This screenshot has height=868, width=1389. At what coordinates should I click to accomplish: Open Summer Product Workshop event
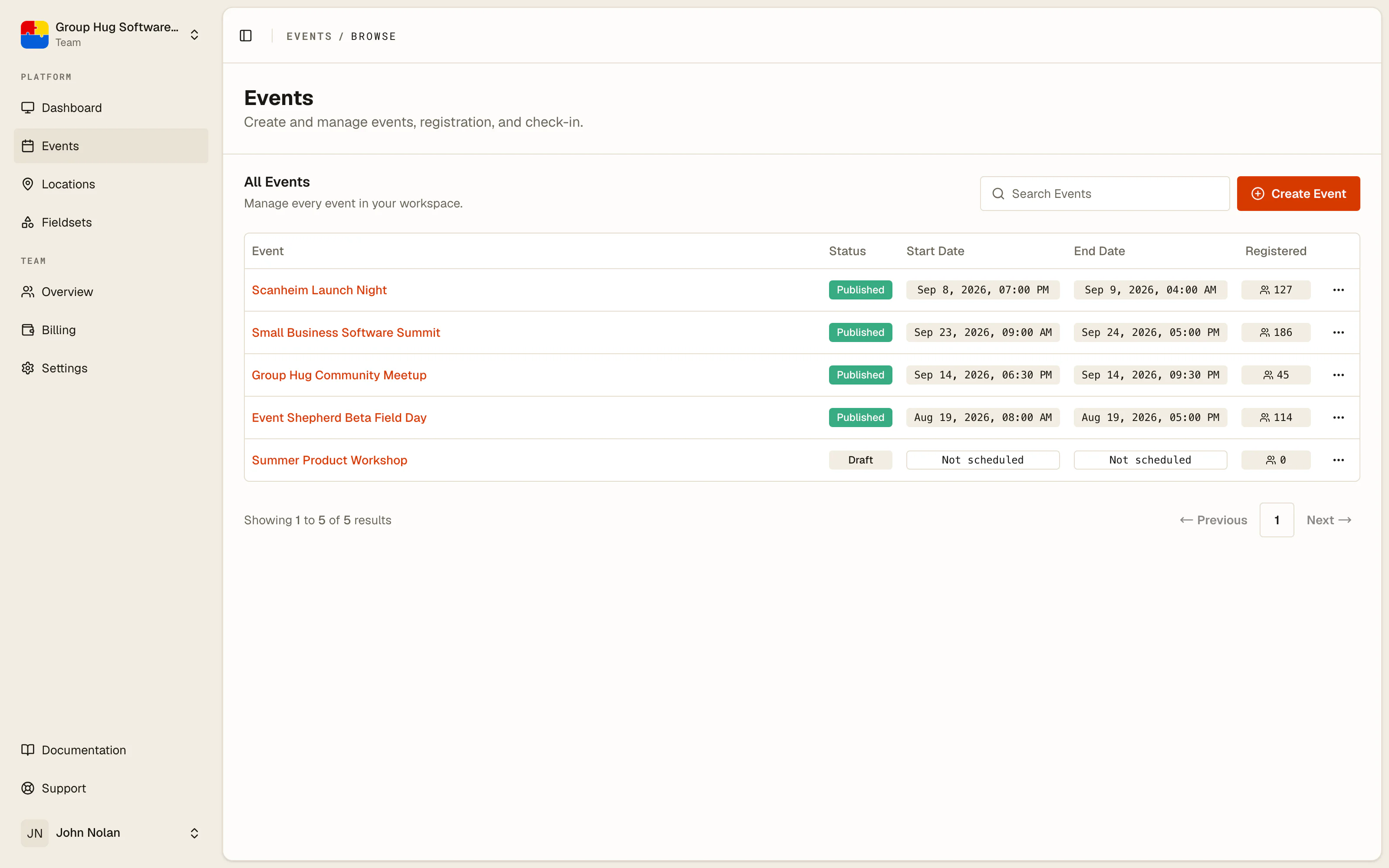[x=329, y=460]
